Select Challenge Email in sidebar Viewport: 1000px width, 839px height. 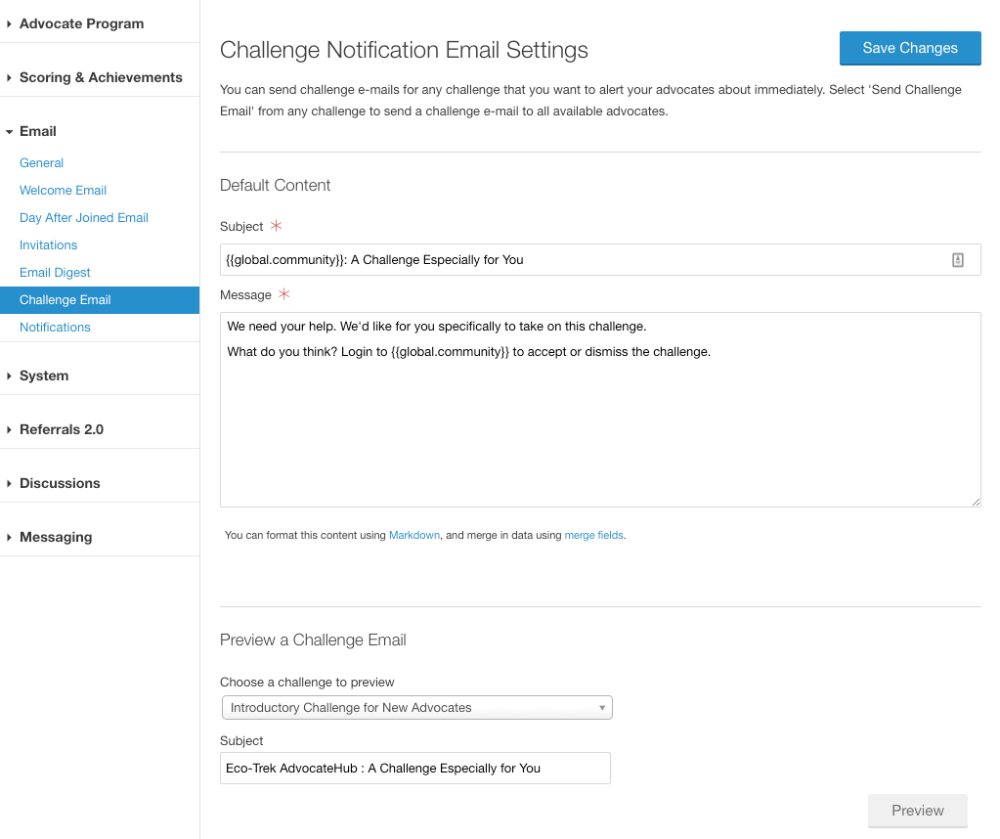click(99, 300)
